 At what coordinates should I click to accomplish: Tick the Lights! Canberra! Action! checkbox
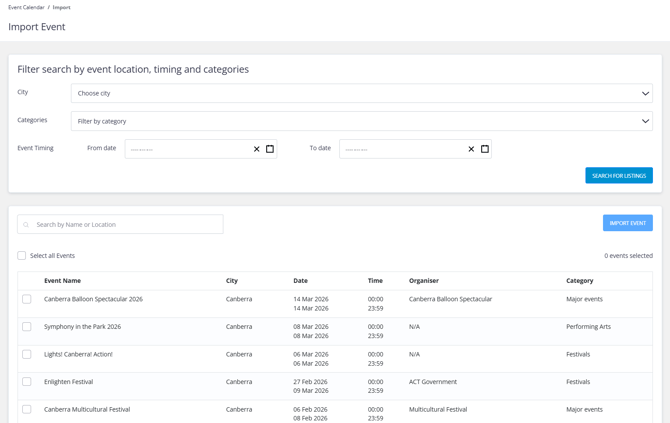(x=26, y=354)
